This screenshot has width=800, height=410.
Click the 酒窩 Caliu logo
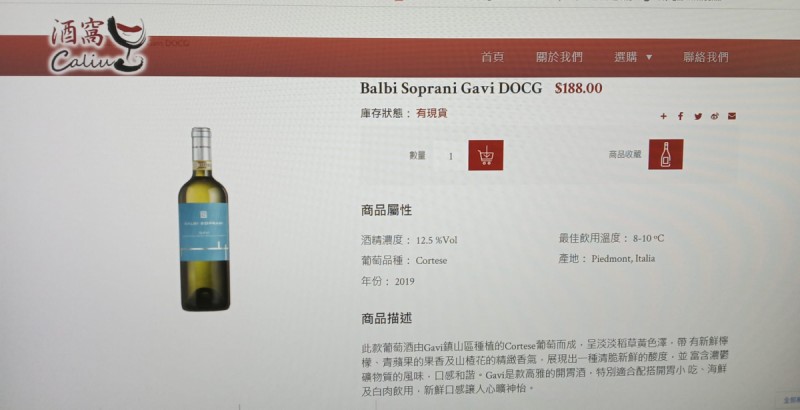point(98,45)
